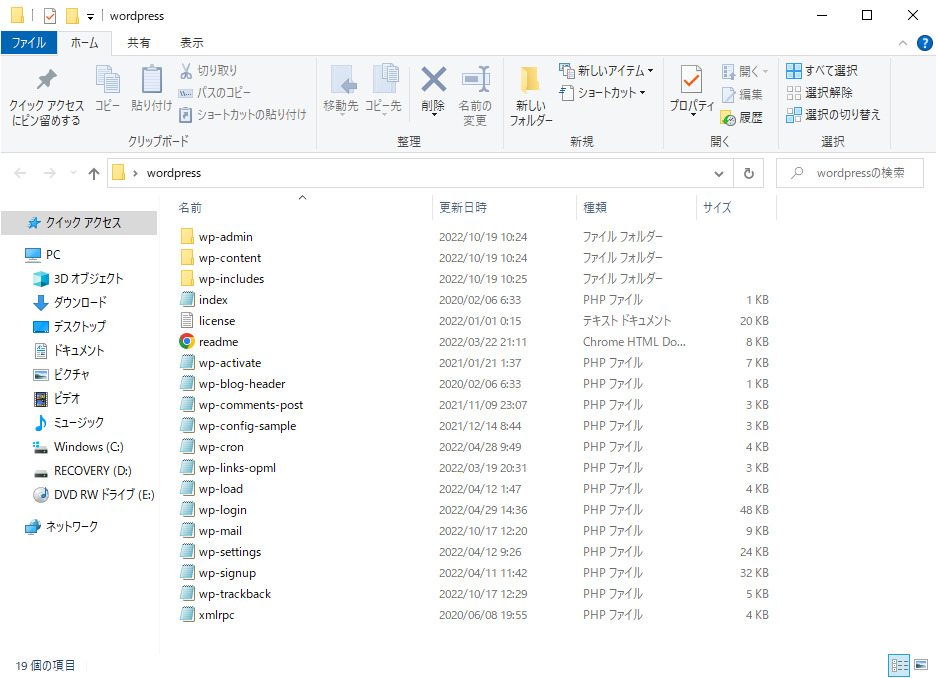This screenshot has height=678, width=937.
Task: Sort by 名前 (Name) column header
Action: (190, 207)
